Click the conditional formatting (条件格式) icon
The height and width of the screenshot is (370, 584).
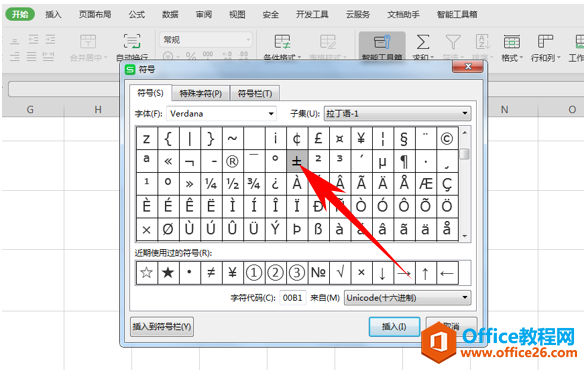pyautogui.click(x=282, y=46)
